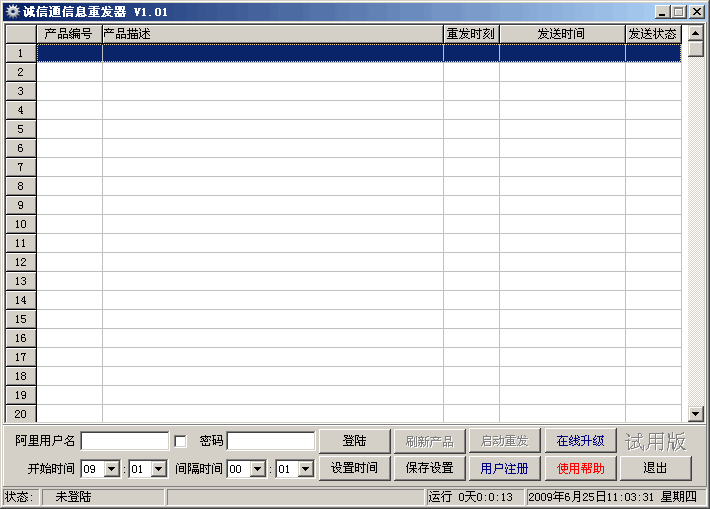The width and height of the screenshot is (710, 509).
Task: Select row header 7
Action: [x=21, y=167]
